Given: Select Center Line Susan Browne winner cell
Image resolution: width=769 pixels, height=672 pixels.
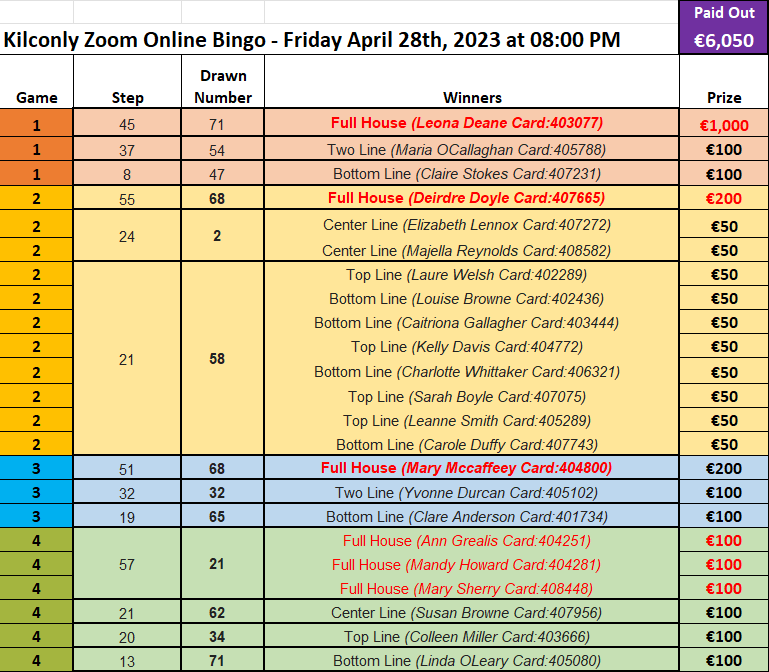Looking at the screenshot, I should (x=472, y=612).
